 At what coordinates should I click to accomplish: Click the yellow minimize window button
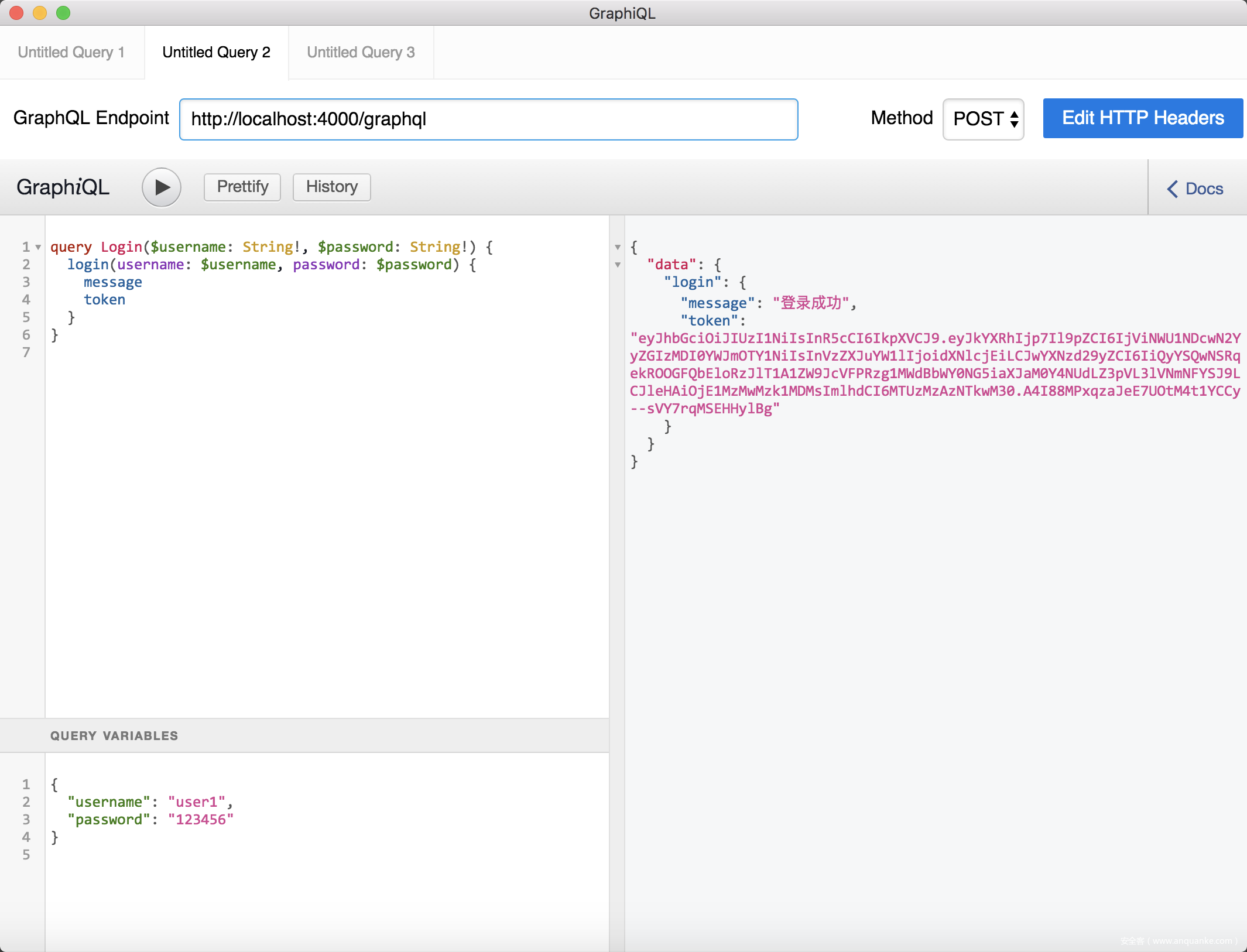(40, 13)
